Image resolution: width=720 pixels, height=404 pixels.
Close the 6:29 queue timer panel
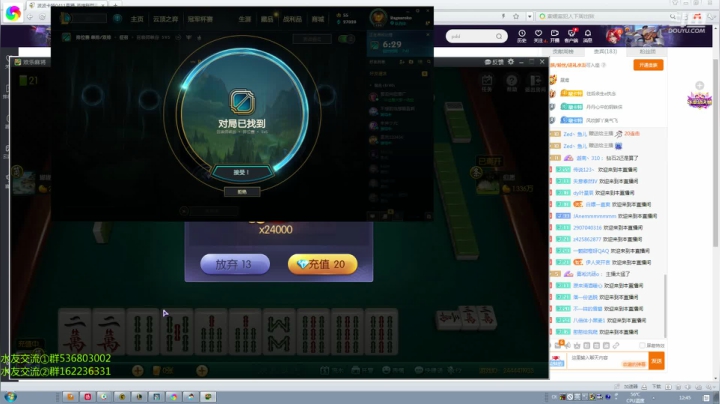(428, 34)
